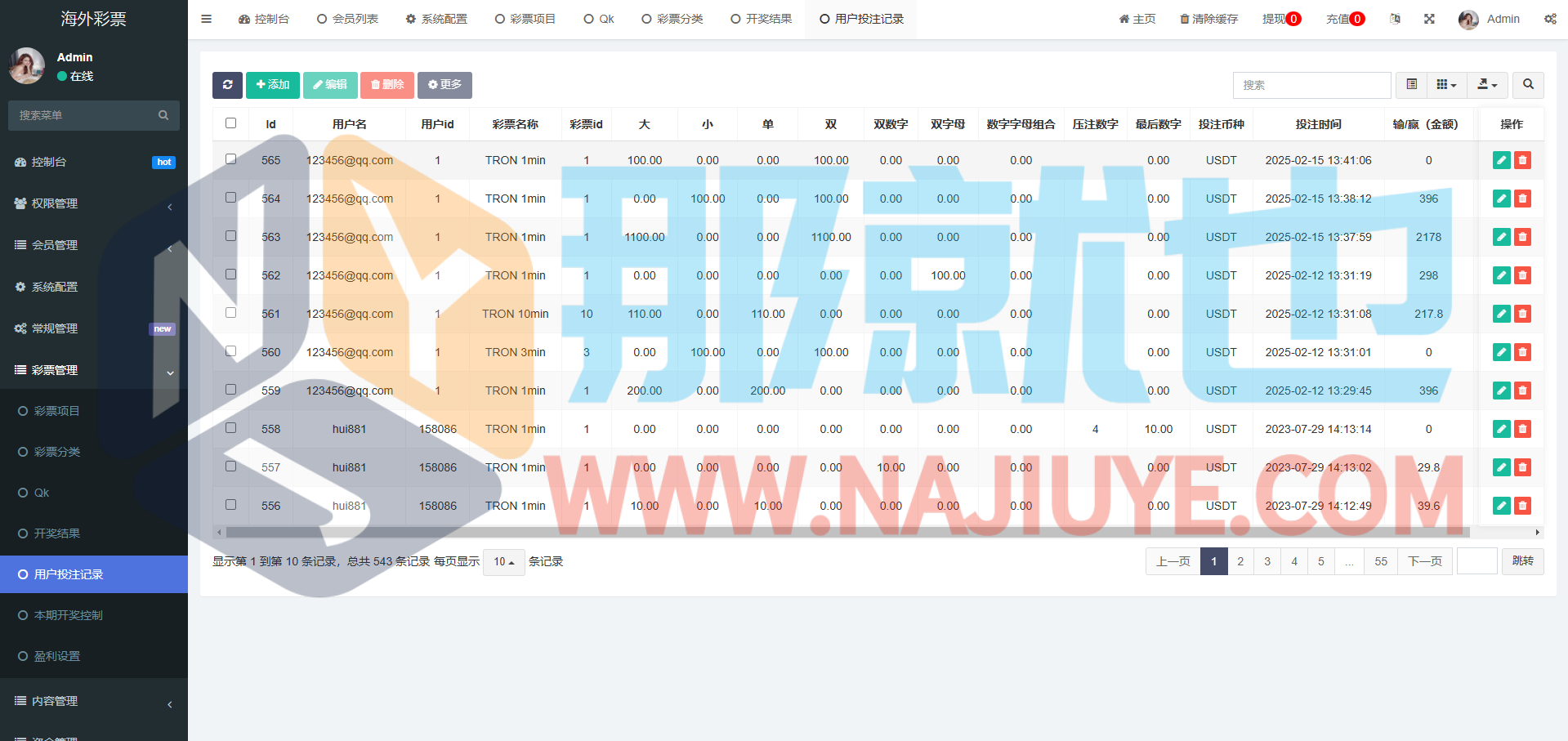The image size is (1568, 741).
Task: Click the refresh table icon button
Action: pos(227,85)
